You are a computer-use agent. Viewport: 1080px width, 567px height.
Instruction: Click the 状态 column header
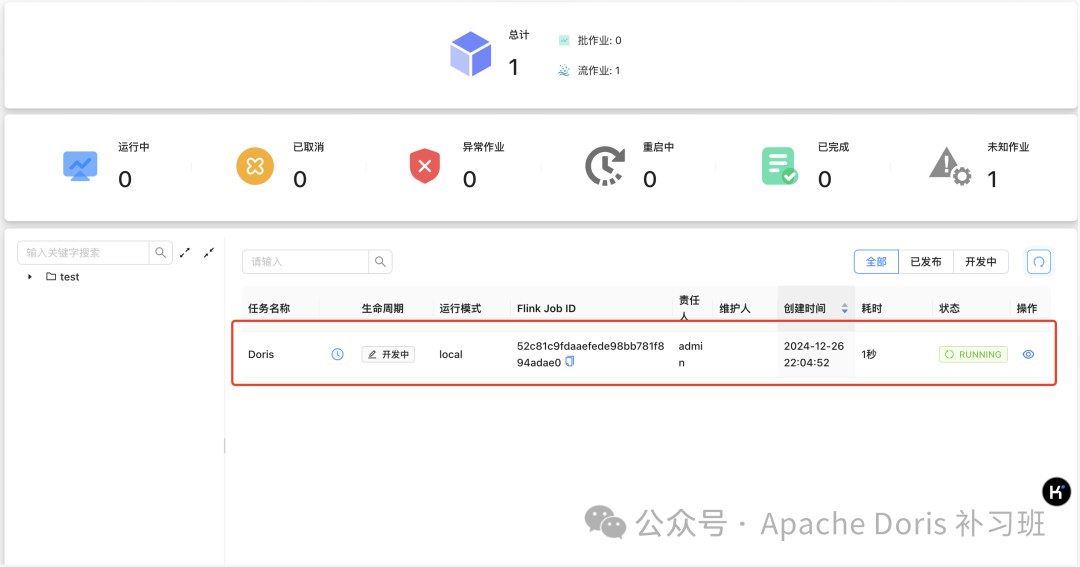[949, 309]
